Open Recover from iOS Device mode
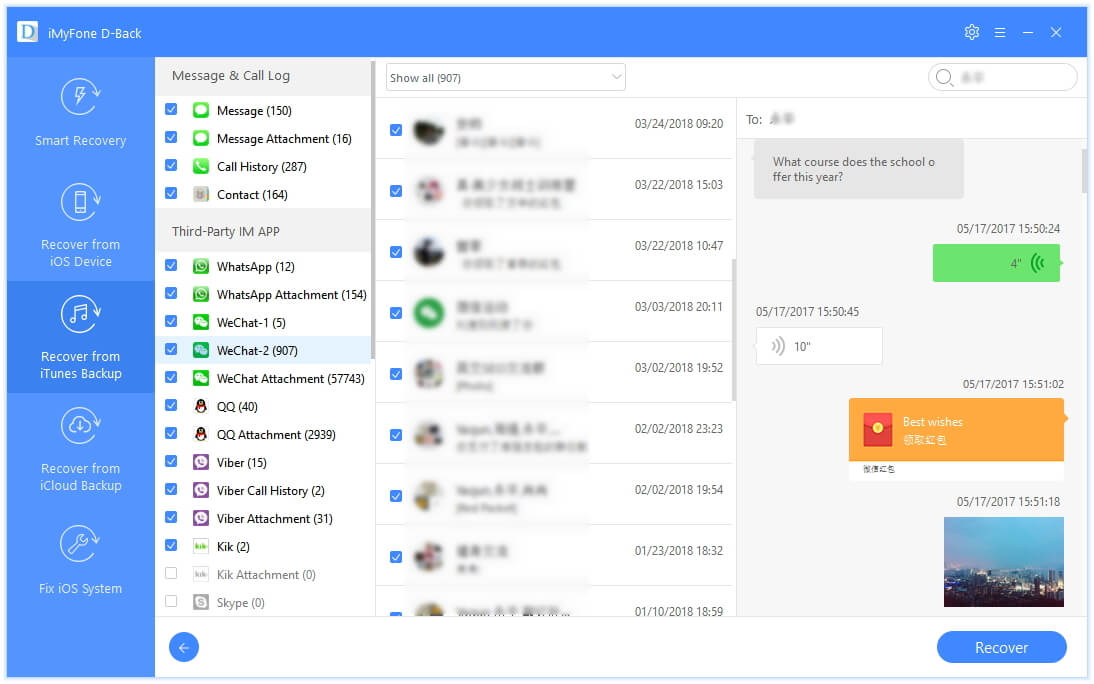The height and width of the screenshot is (684, 1094). click(x=80, y=225)
